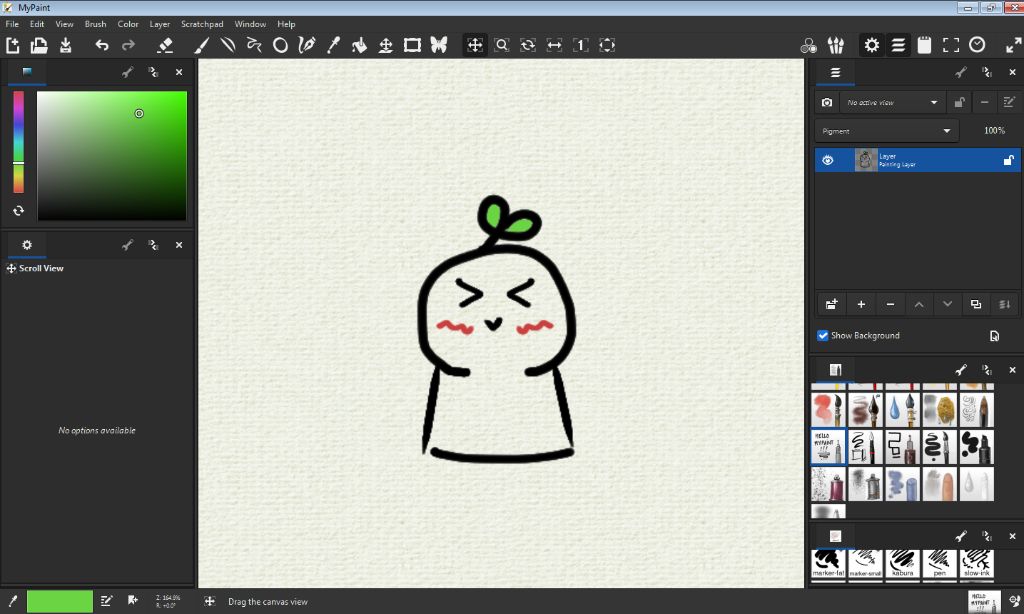Image resolution: width=1024 pixels, height=614 pixels.
Task: Select the Edit Frame tool
Action: coord(412,45)
